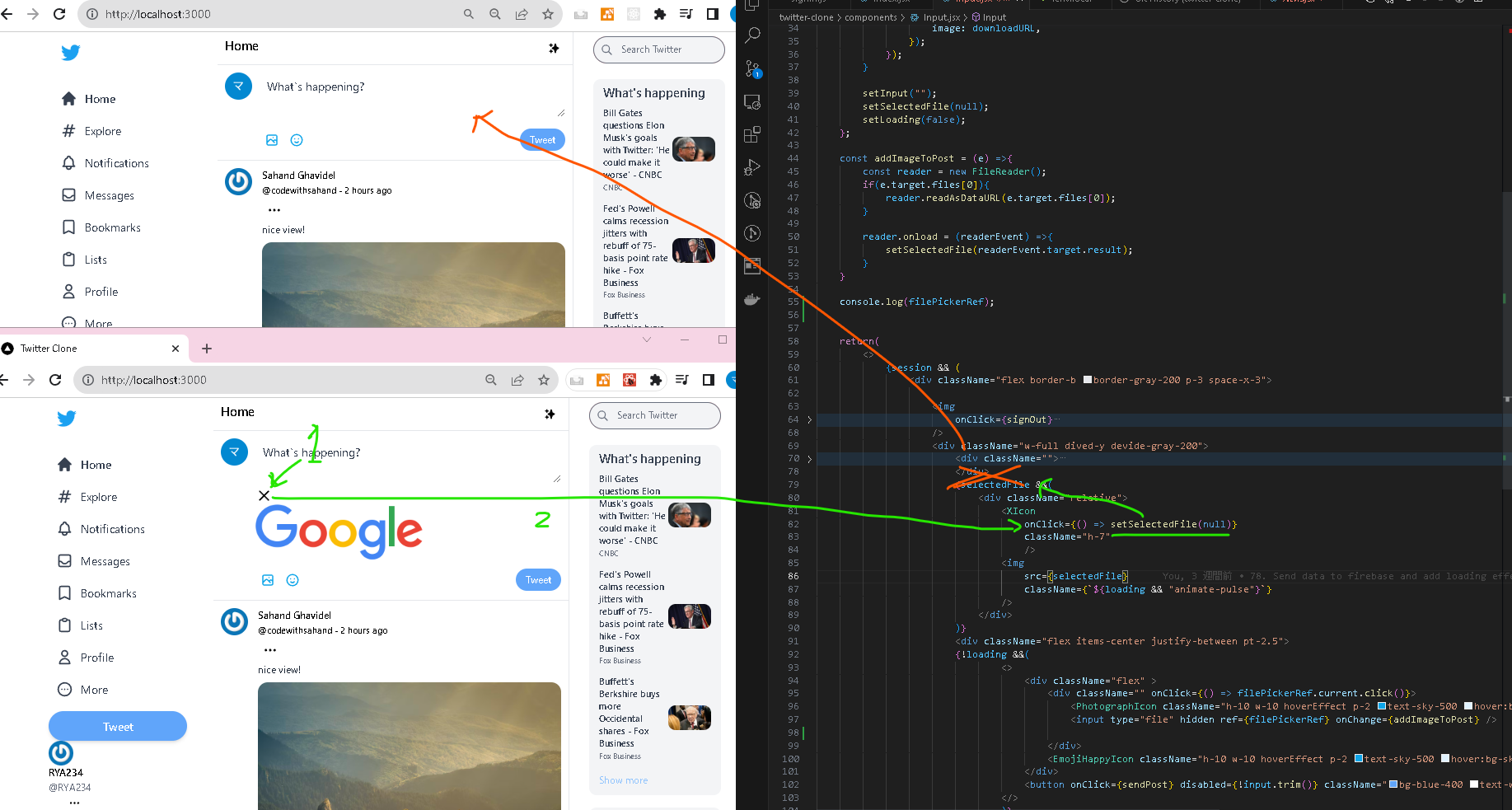Image resolution: width=1512 pixels, height=810 pixels.
Task: Click Twitter bird logo in upper browser
Action: pos(71,53)
